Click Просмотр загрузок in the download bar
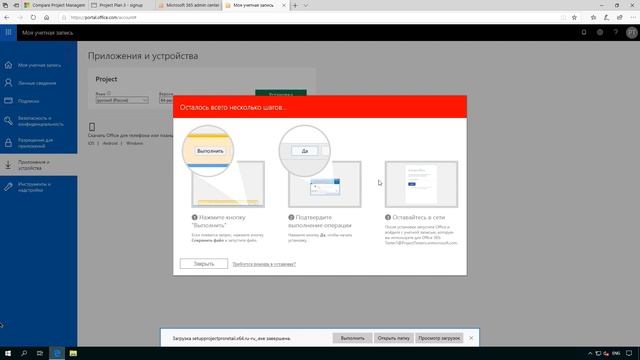640x360 pixels. coord(439,338)
